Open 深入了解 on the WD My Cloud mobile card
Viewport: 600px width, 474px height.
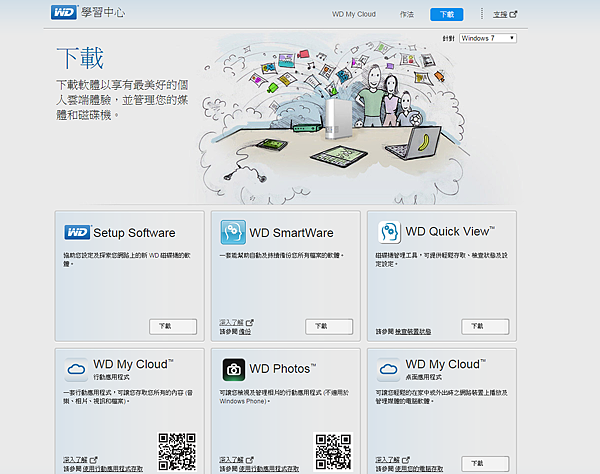(75, 460)
